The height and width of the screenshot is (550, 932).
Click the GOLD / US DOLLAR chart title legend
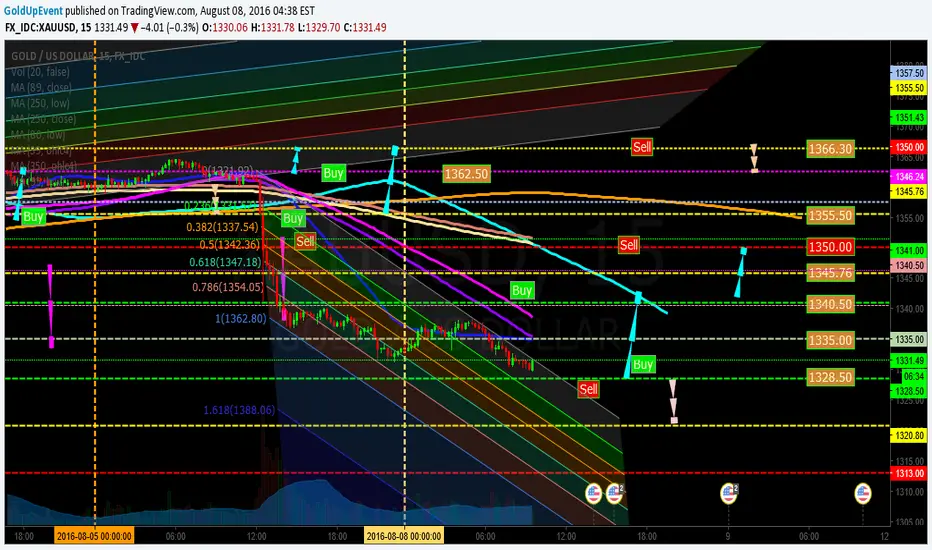[77, 56]
